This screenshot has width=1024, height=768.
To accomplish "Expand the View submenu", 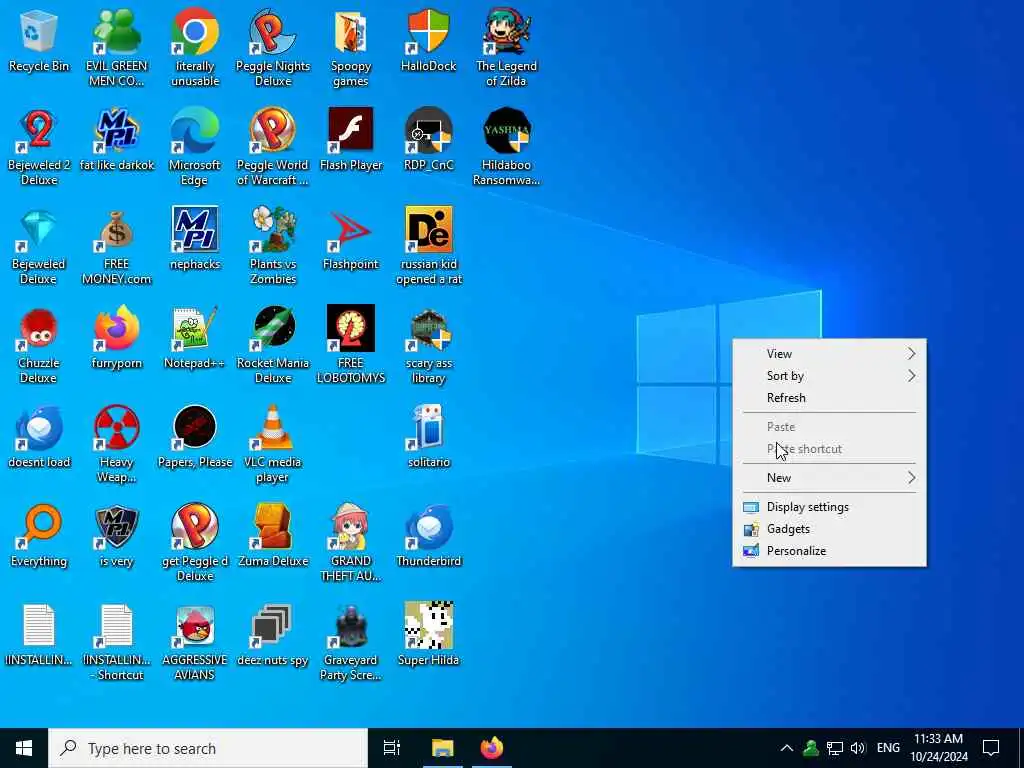I will [829, 353].
